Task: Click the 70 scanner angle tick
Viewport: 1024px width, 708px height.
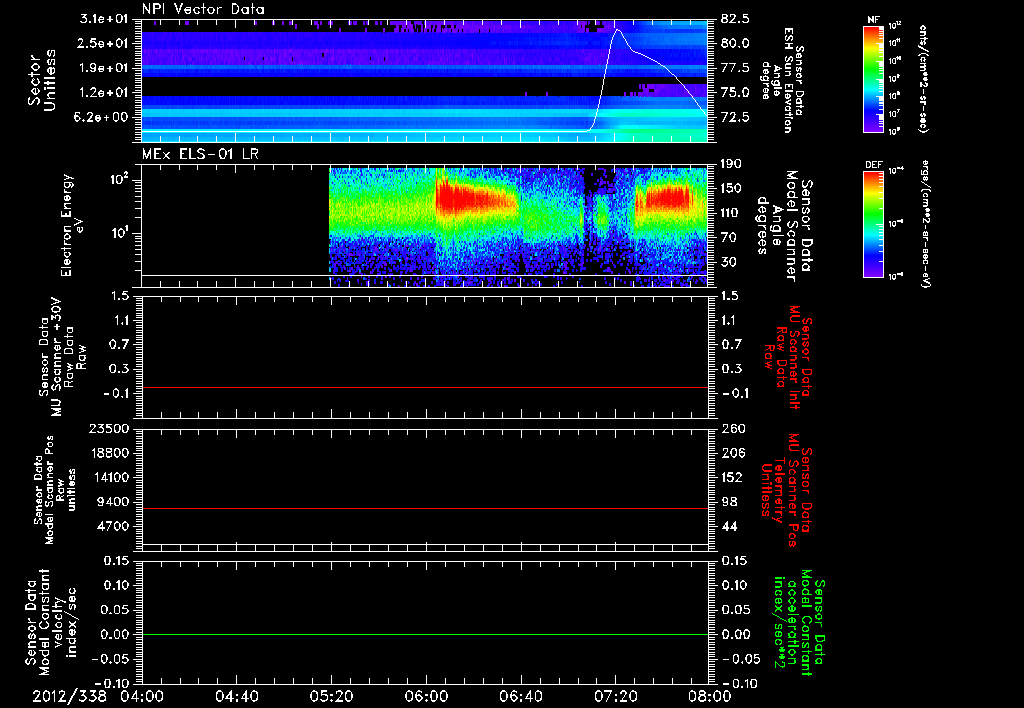Action: point(728,237)
